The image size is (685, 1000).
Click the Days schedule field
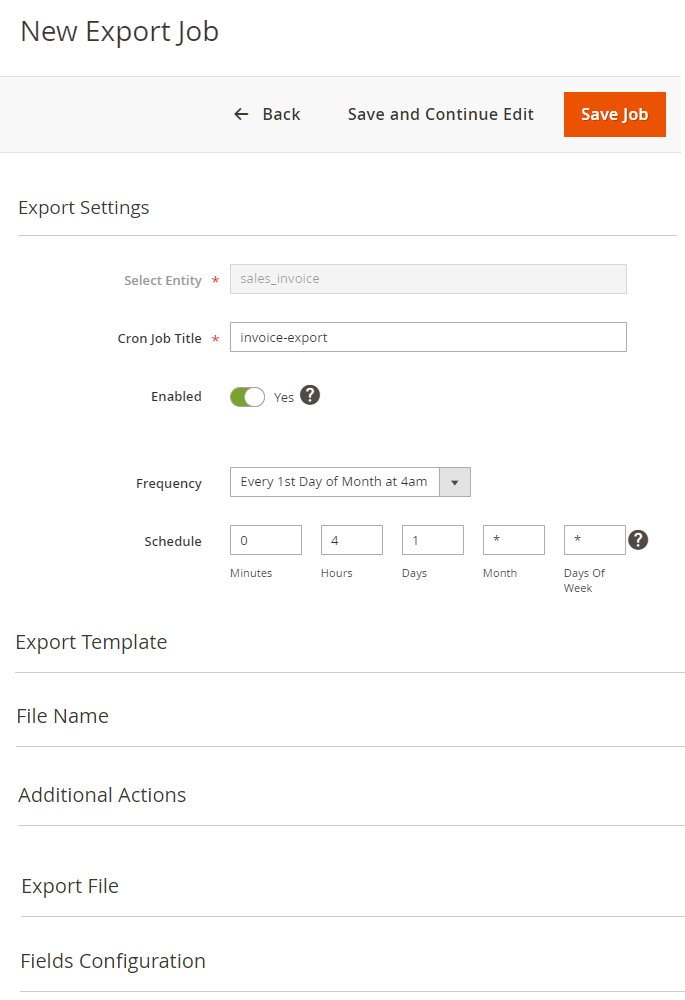pyautogui.click(x=432, y=540)
